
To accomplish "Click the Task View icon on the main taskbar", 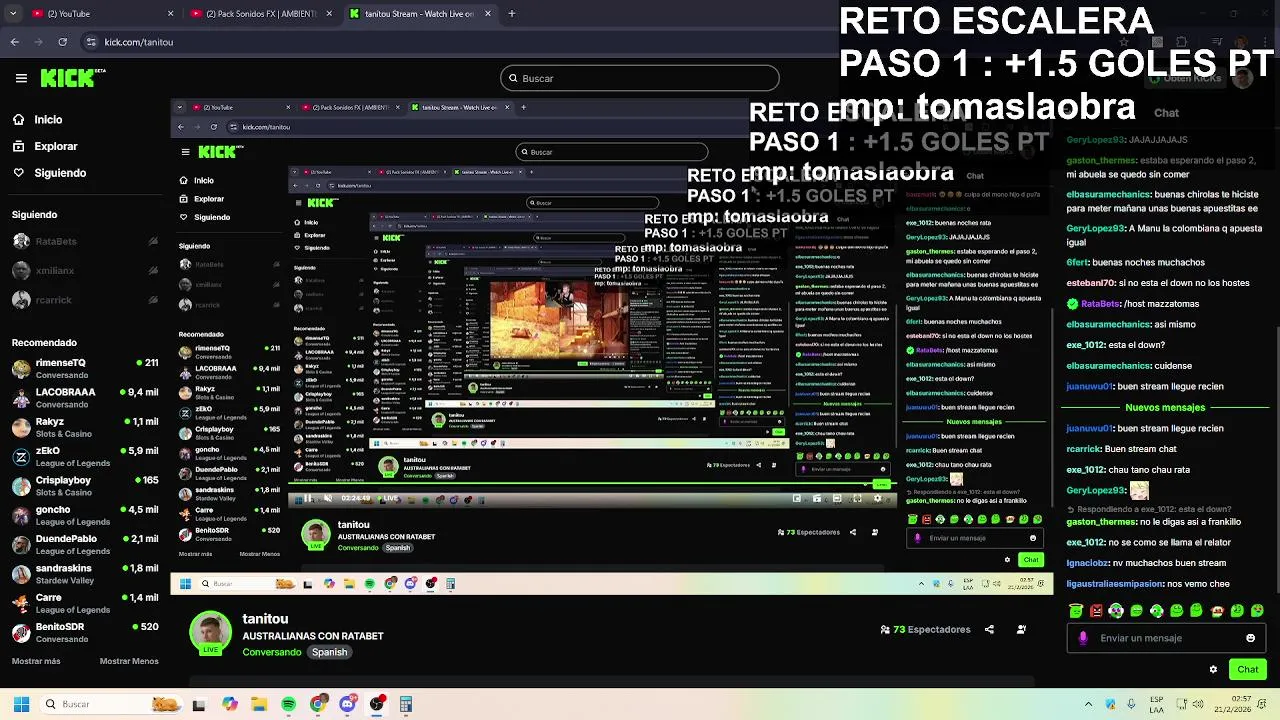I will [x=199, y=704].
